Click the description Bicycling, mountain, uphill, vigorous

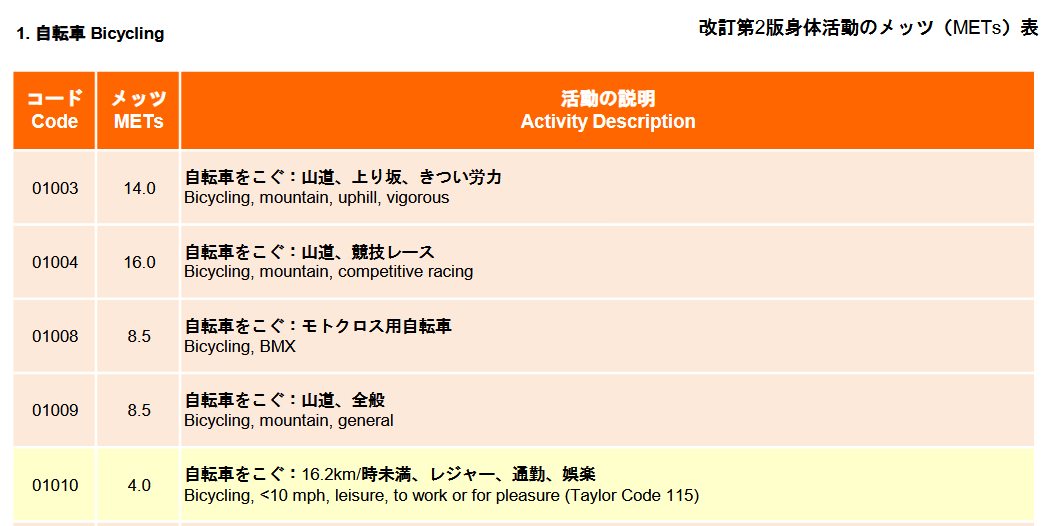coord(317,198)
